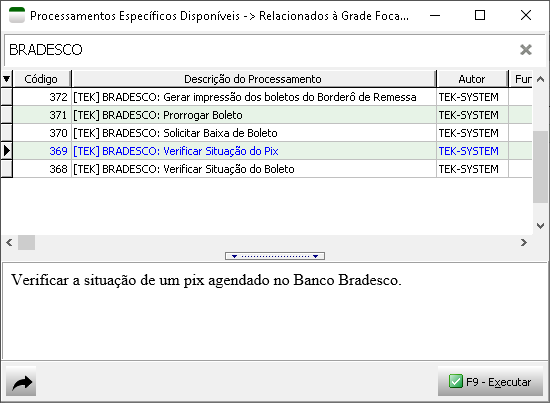The image size is (550, 403).
Task: Click the green checkmark on F9 Executar
Action: (456, 381)
